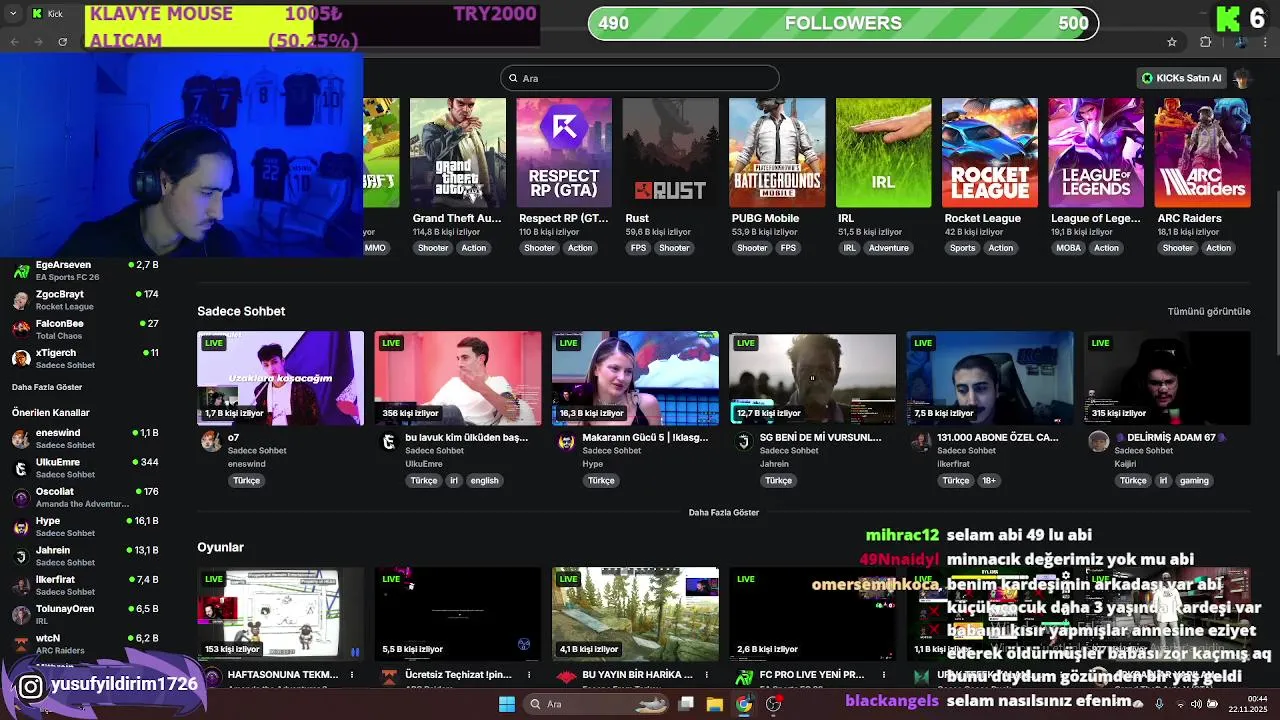The image size is (1280, 720).
Task: Open İlkerfirat avatar in recommended channels
Action: [x=20, y=585]
